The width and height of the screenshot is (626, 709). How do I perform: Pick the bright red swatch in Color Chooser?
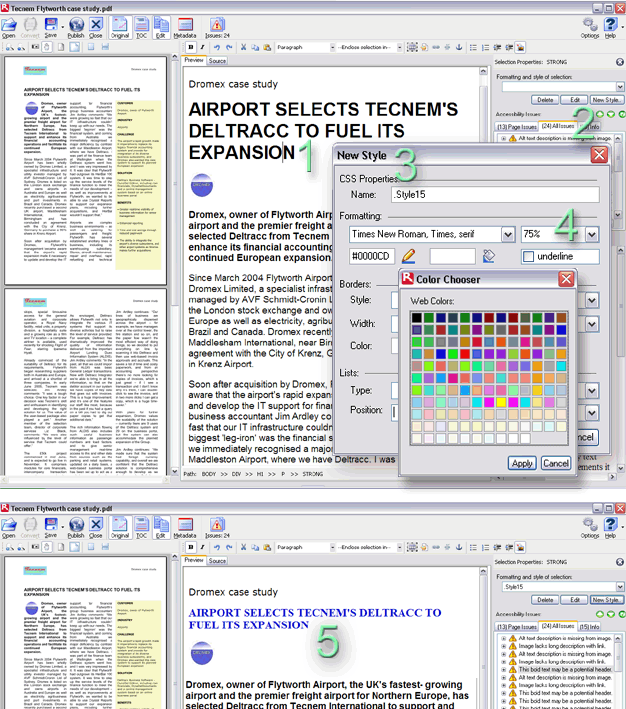click(465, 354)
